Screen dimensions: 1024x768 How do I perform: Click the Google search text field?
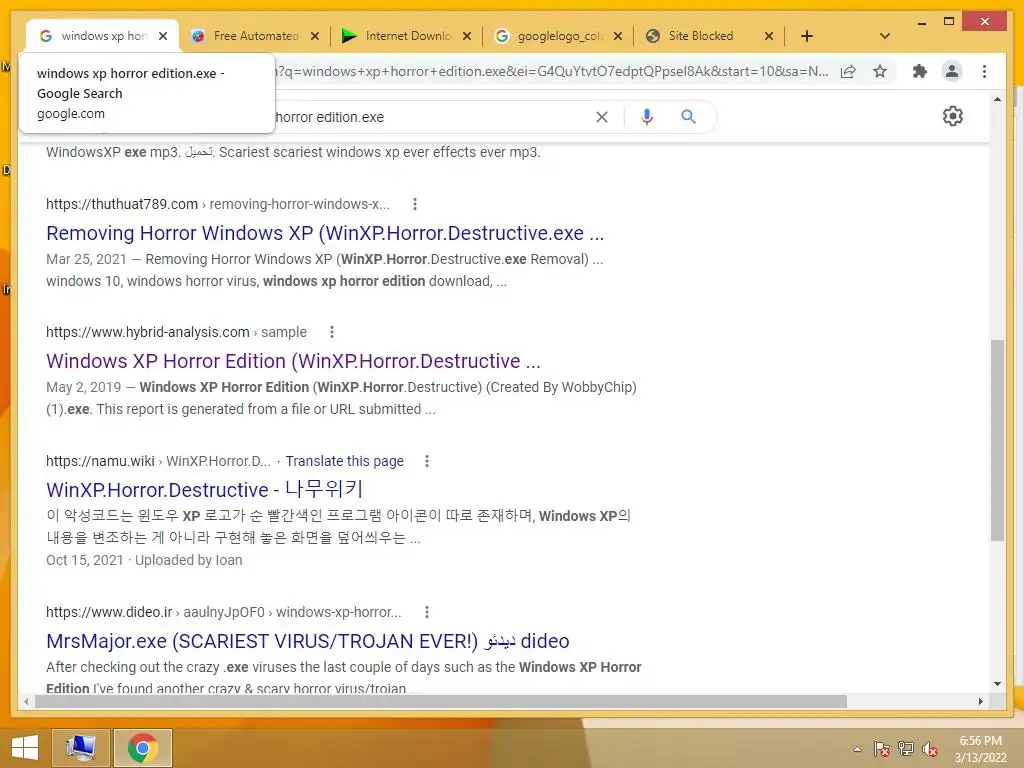(431, 117)
